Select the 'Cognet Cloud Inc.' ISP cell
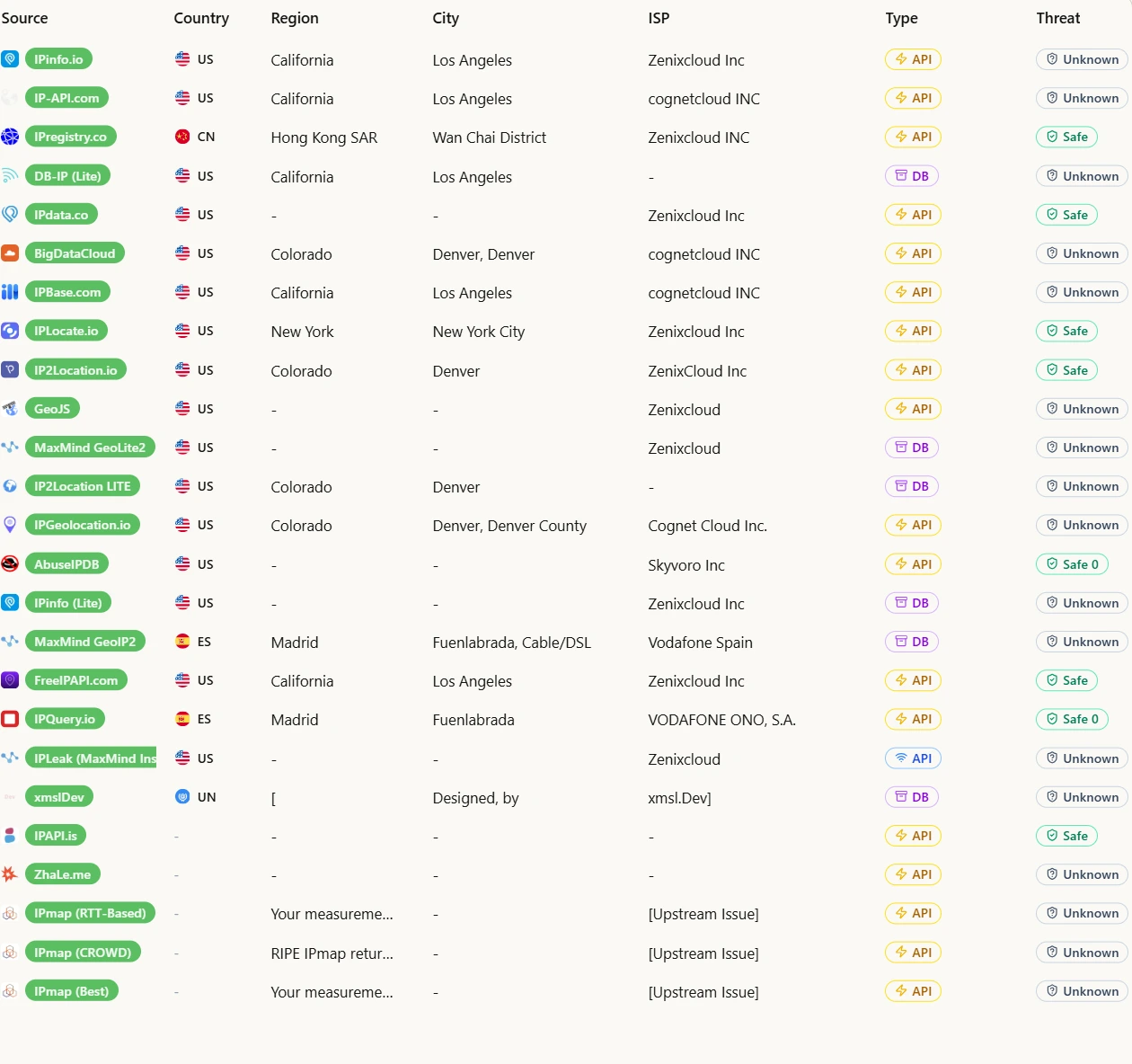The image size is (1132, 1064). coord(708,526)
